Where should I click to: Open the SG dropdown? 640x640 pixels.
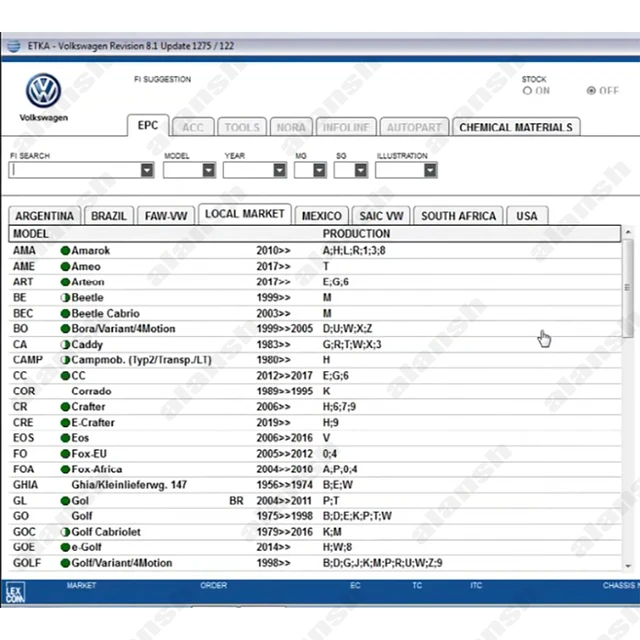coord(361,170)
